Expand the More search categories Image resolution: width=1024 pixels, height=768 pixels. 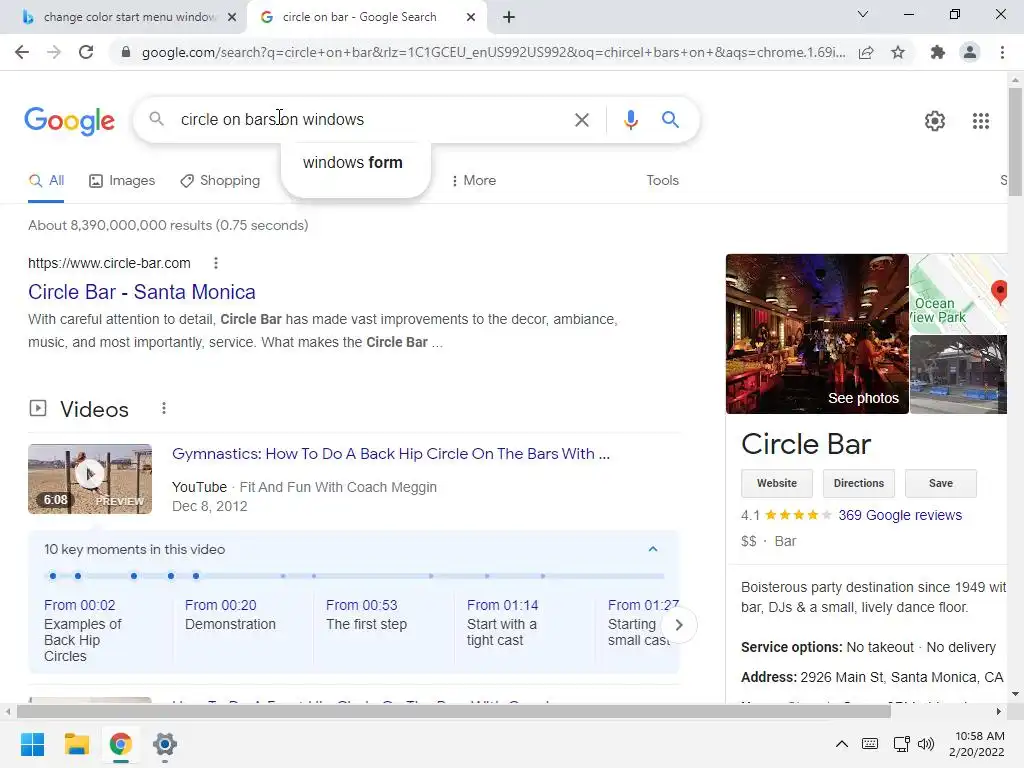(473, 181)
